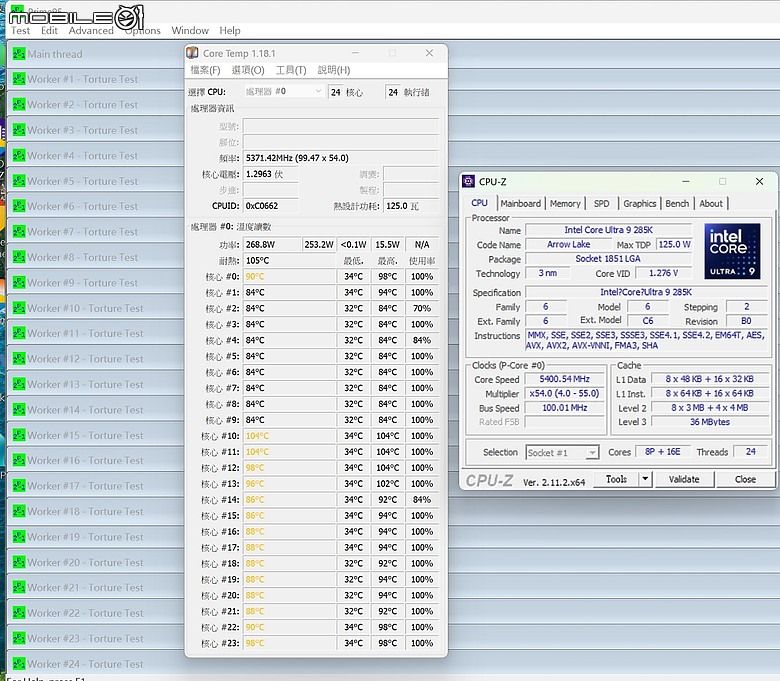Click Worker #9 Torture Test icon

19,282
